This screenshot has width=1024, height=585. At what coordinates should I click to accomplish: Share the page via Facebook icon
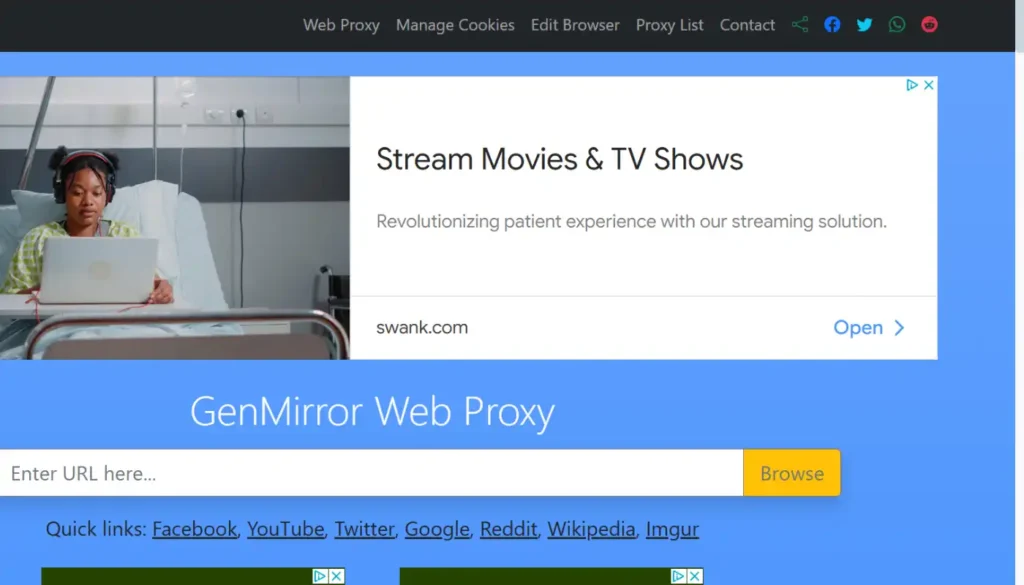click(x=832, y=25)
